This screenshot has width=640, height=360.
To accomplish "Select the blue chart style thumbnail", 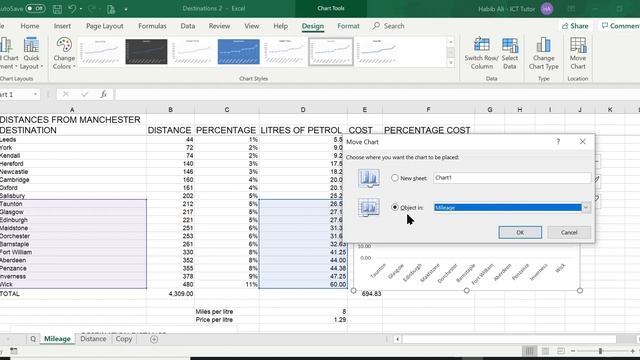I will tap(238, 51).
